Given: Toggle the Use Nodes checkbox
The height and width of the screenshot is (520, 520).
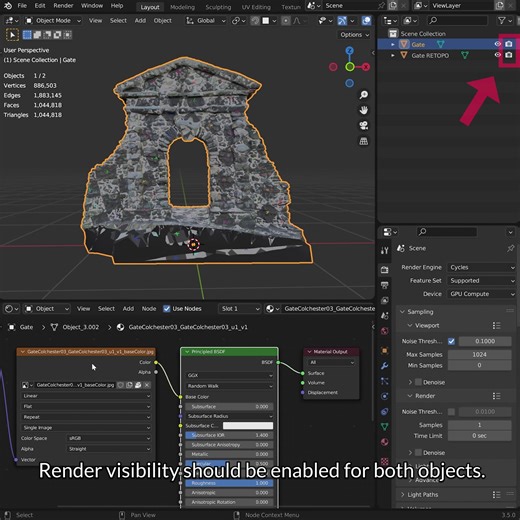Looking at the screenshot, I should coord(167,309).
